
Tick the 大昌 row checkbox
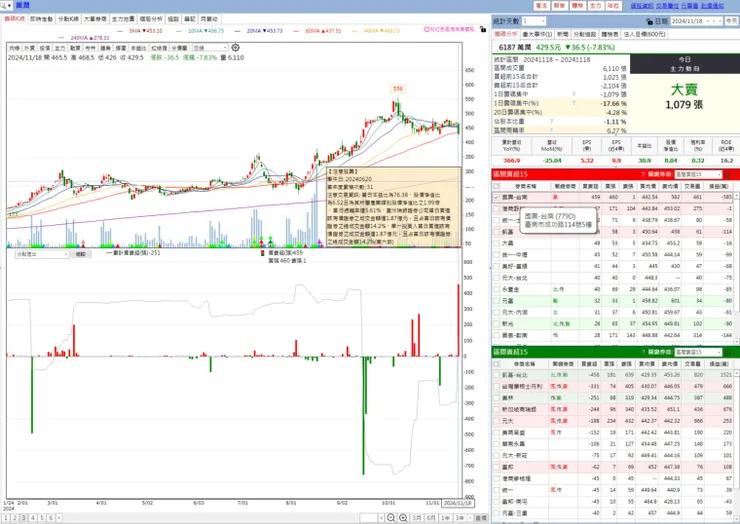click(496, 243)
